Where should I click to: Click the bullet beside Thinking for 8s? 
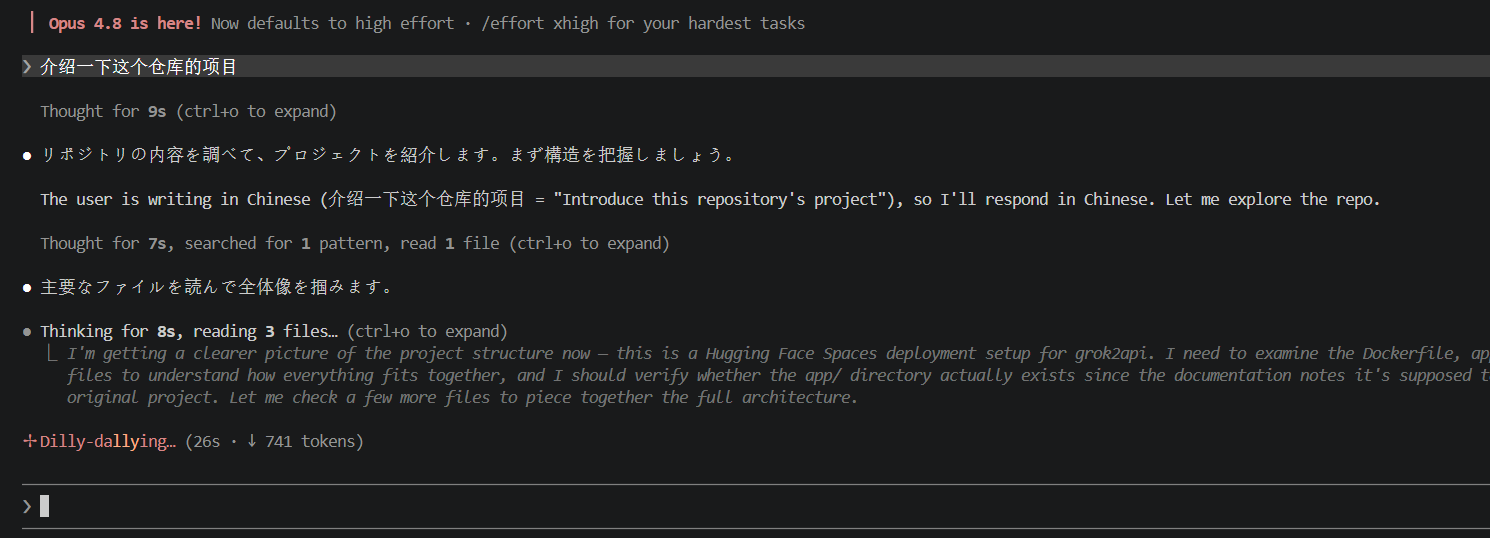coord(27,332)
